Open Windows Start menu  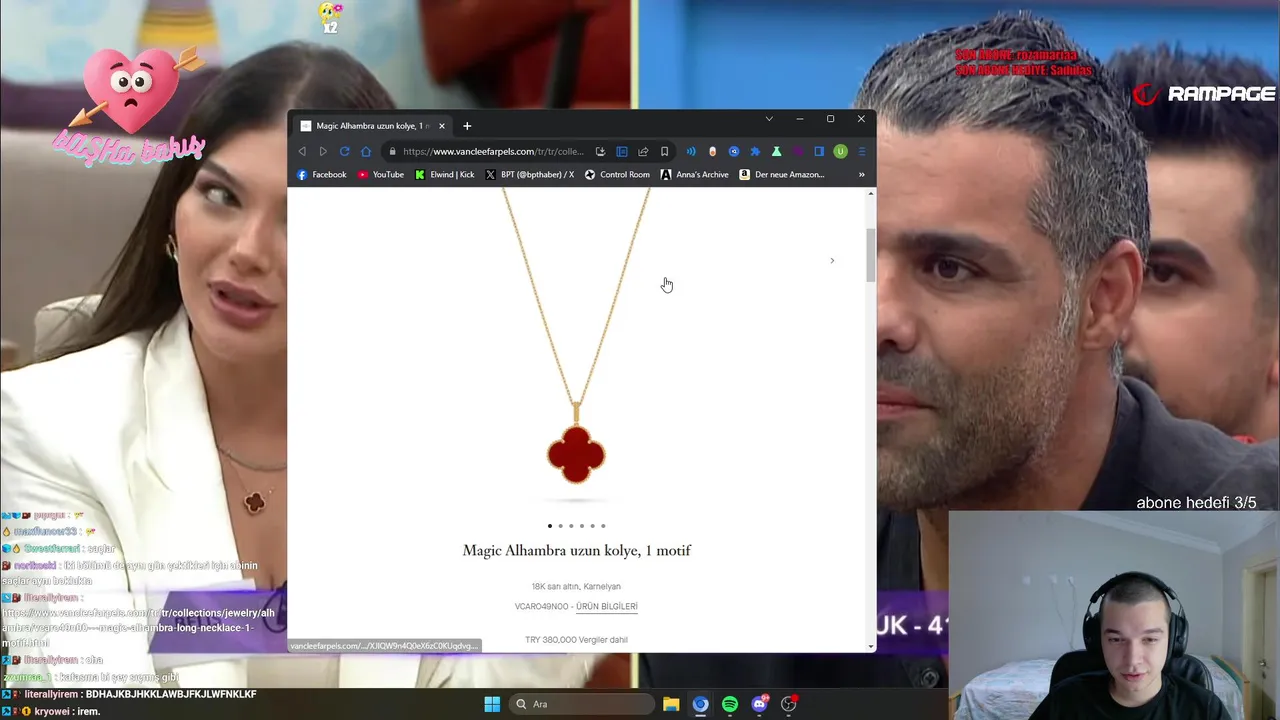(492, 704)
